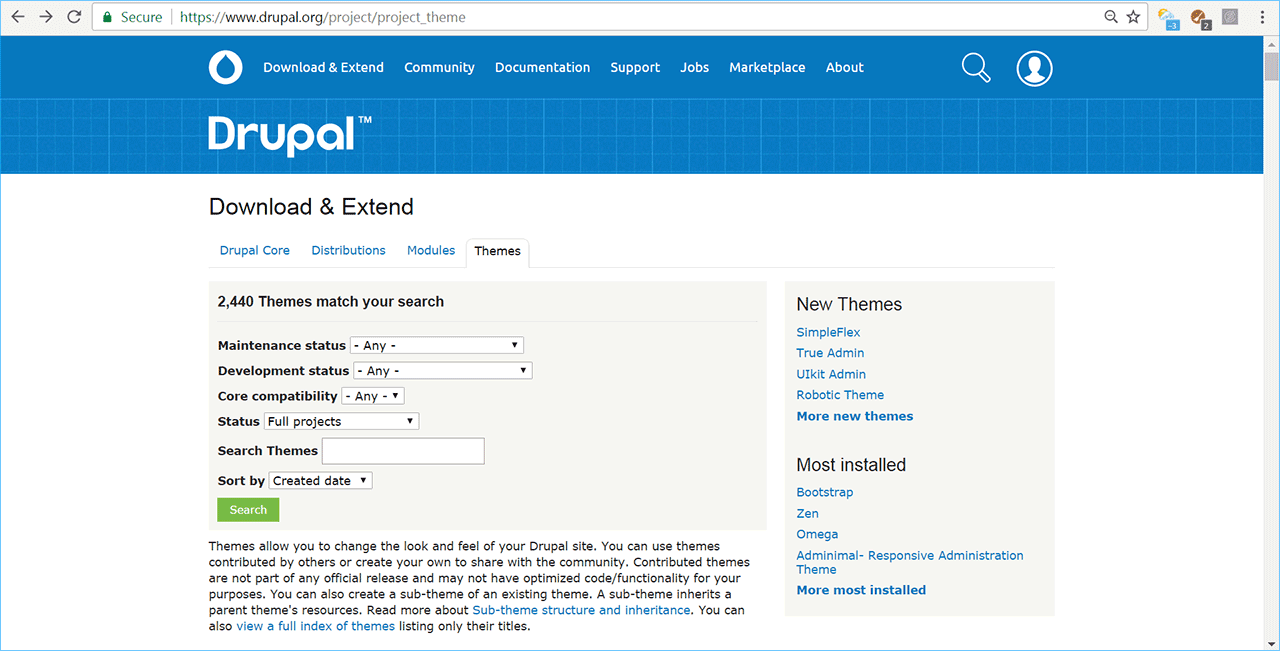This screenshot has height=651, width=1280.
Task: Open the SimpleFlex theme link
Action: pyautogui.click(x=828, y=332)
